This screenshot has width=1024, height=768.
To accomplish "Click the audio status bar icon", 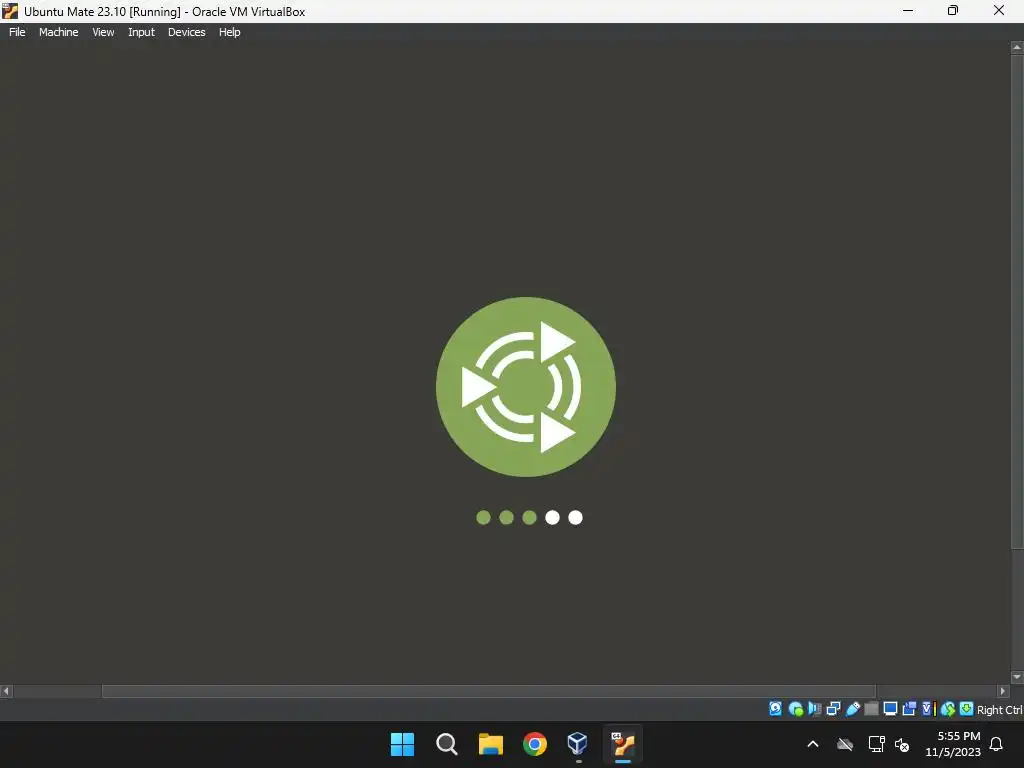I will [814, 709].
